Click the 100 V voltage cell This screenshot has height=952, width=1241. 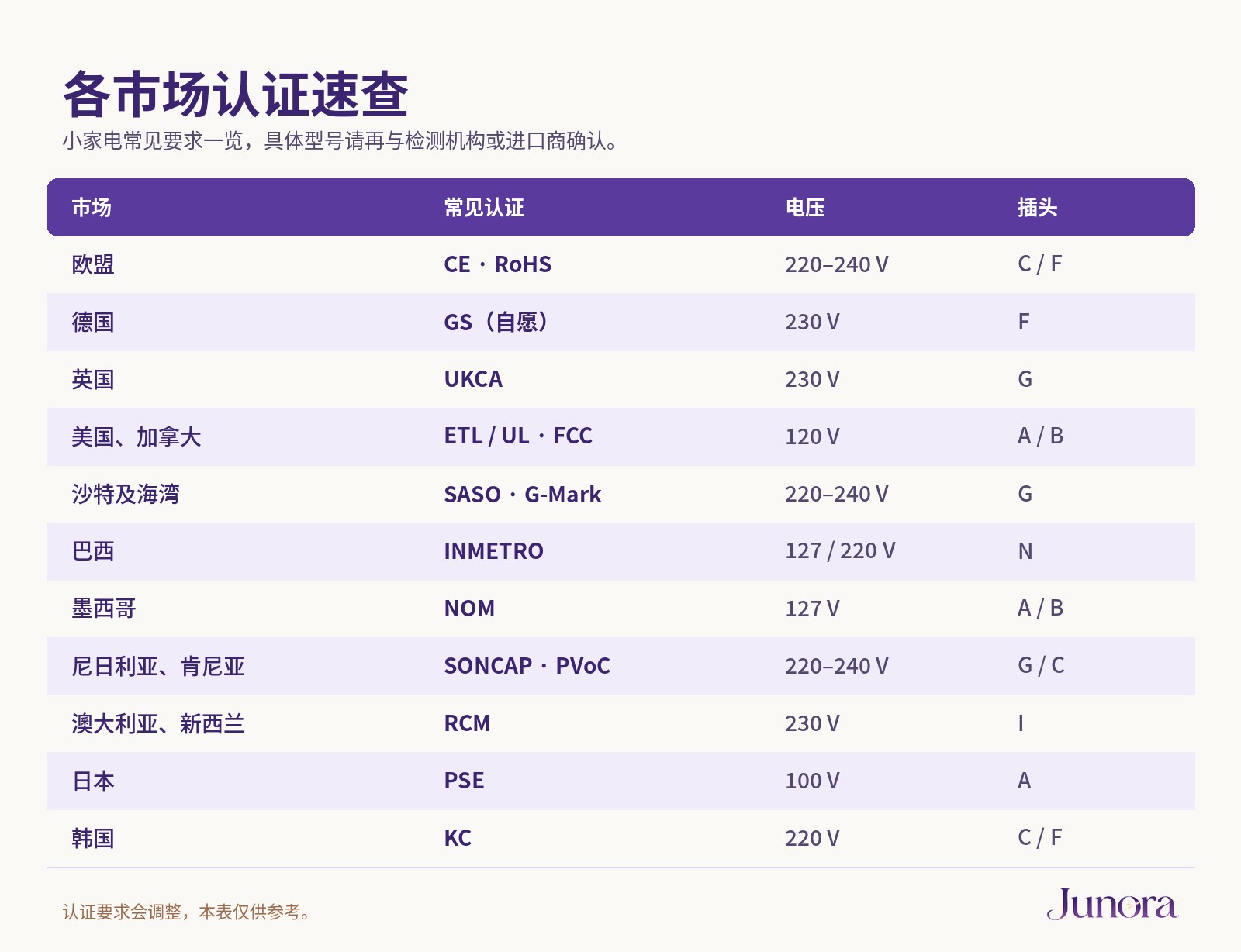(x=812, y=781)
